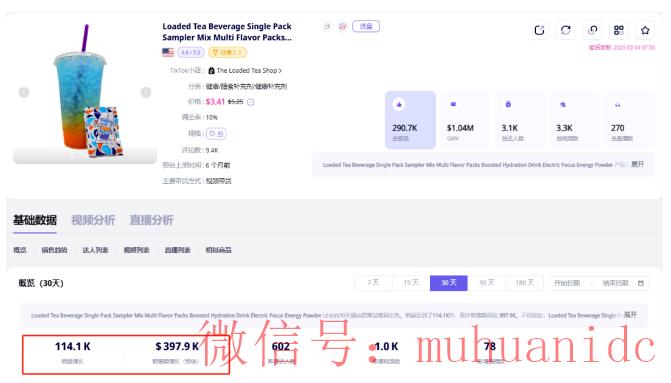The image size is (671, 383).
Task: Open the calendar icon in date range
Action: point(641,283)
